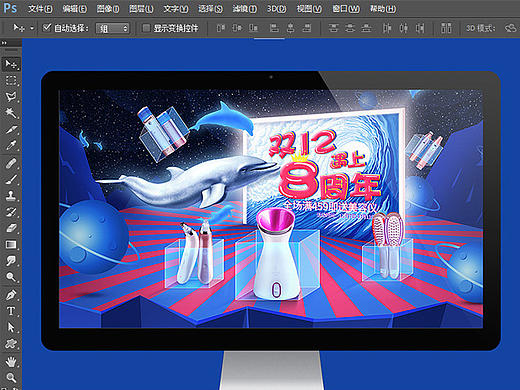The height and width of the screenshot is (390, 520).
Task: Select the Smudge finger tool
Action: (11, 261)
